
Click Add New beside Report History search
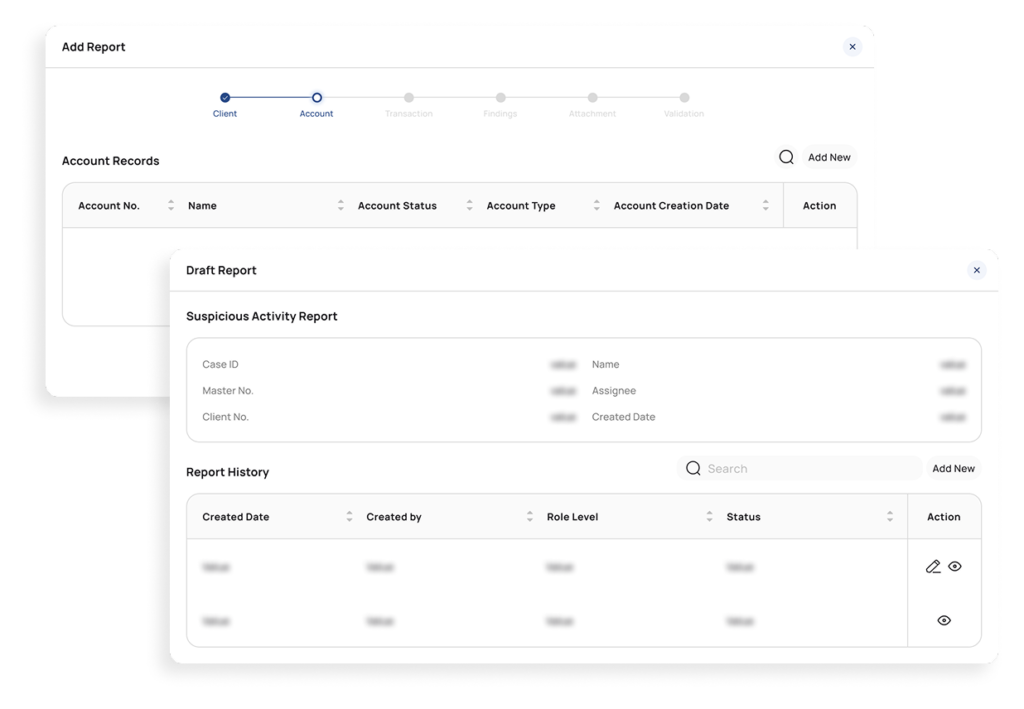(x=953, y=468)
